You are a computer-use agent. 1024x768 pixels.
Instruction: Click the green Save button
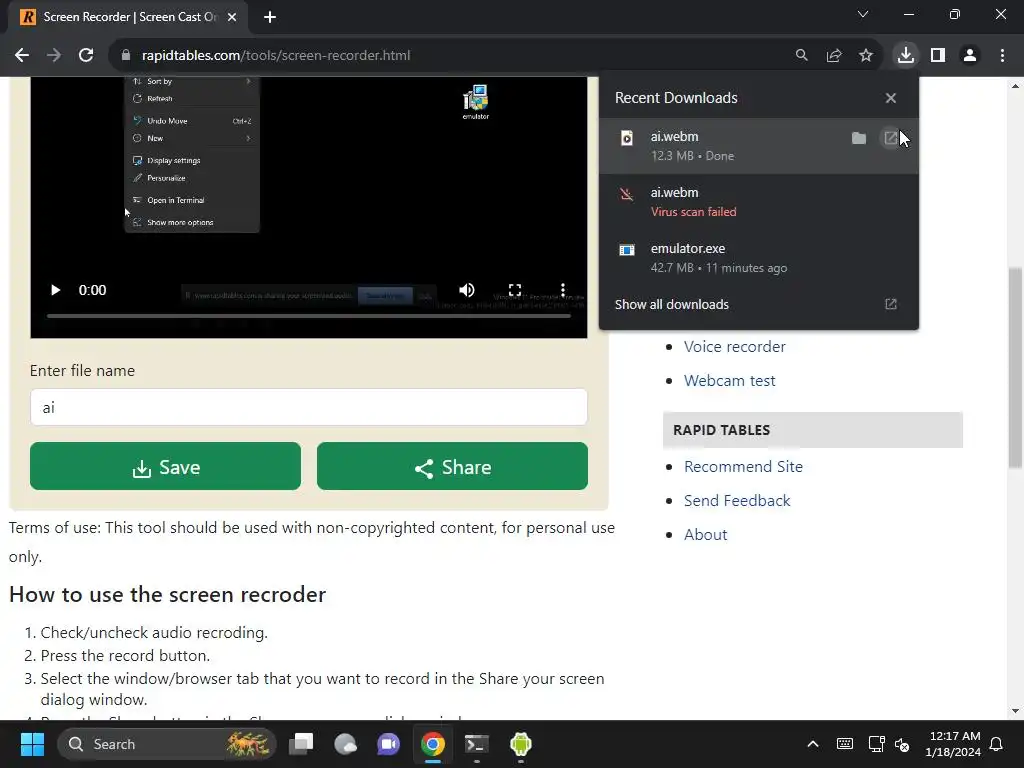(165, 466)
